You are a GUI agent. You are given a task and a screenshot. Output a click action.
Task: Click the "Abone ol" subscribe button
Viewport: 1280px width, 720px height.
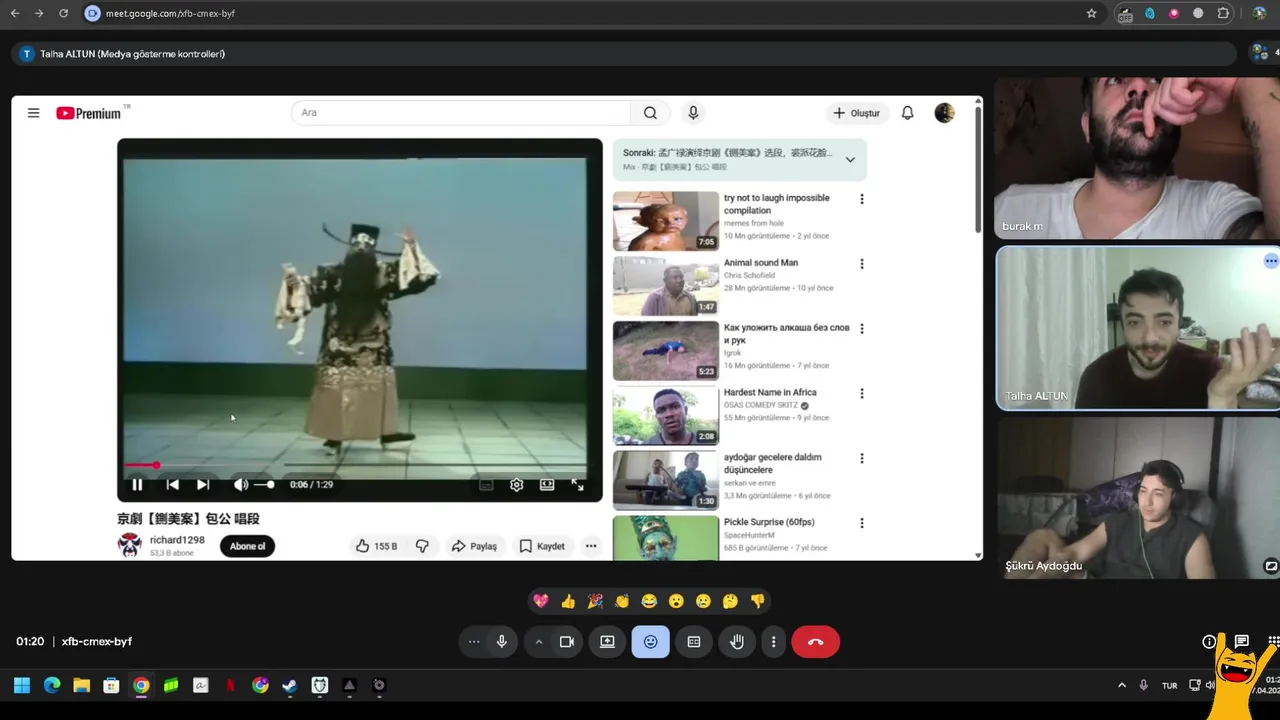click(247, 546)
